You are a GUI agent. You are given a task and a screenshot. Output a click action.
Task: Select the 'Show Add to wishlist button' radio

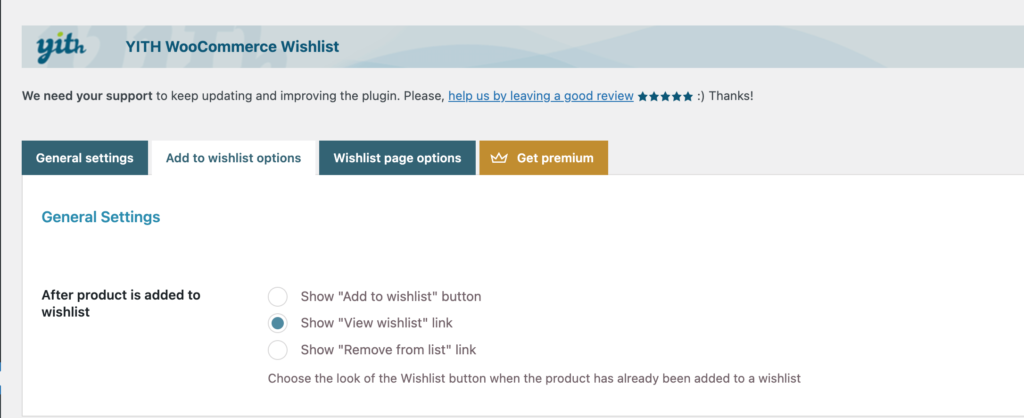coord(278,297)
